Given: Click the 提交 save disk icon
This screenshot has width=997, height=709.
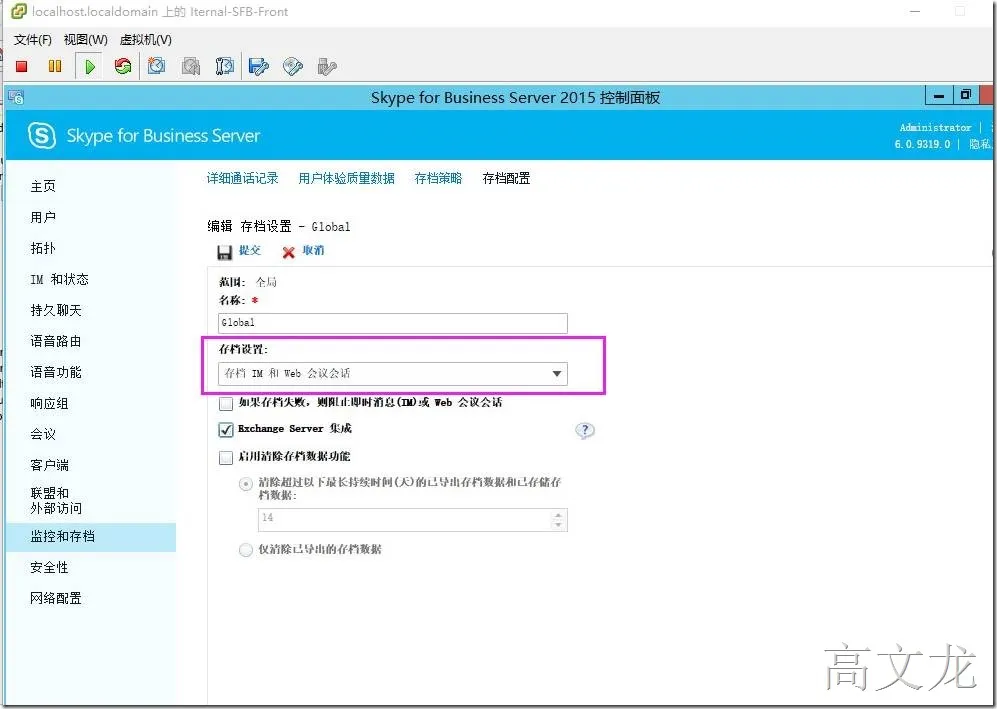Looking at the screenshot, I should (224, 252).
